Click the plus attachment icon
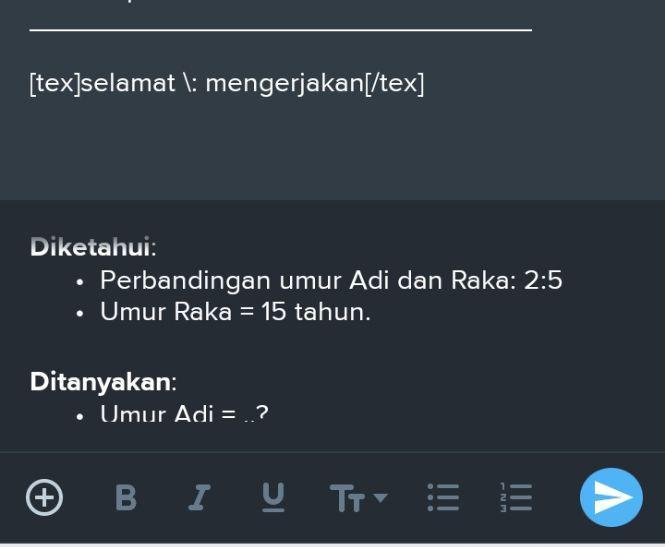 coord(45,497)
